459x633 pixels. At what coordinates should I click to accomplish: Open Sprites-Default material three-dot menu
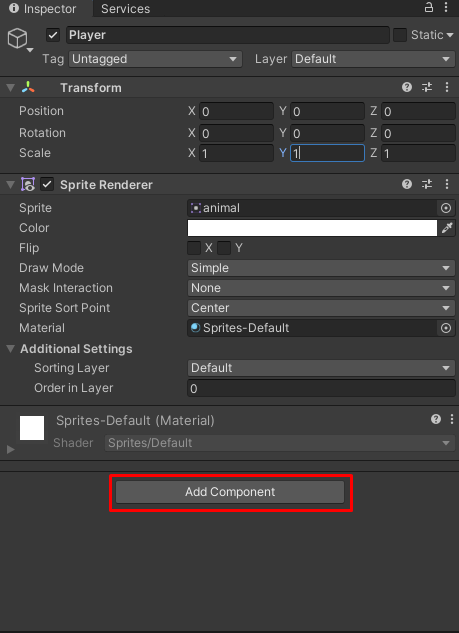point(452,419)
